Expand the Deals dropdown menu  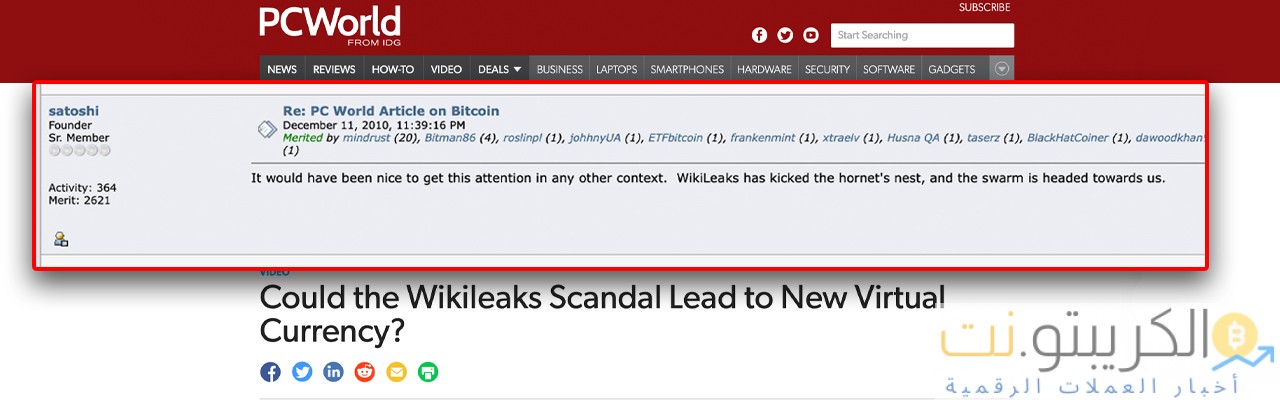coord(499,69)
